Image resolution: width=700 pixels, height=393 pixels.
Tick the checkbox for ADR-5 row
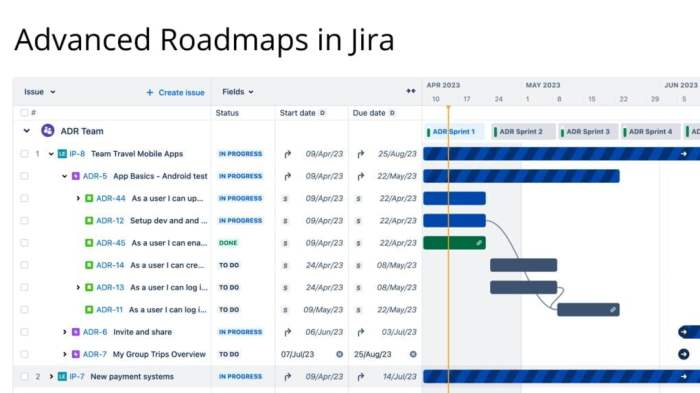(24, 176)
